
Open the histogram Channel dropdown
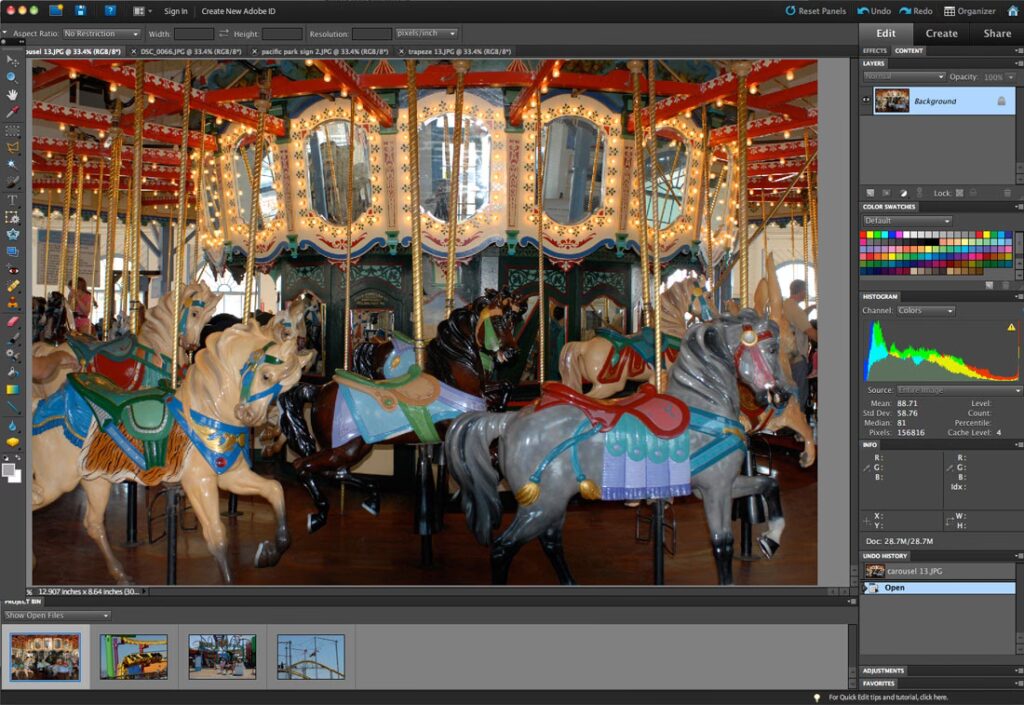point(925,311)
